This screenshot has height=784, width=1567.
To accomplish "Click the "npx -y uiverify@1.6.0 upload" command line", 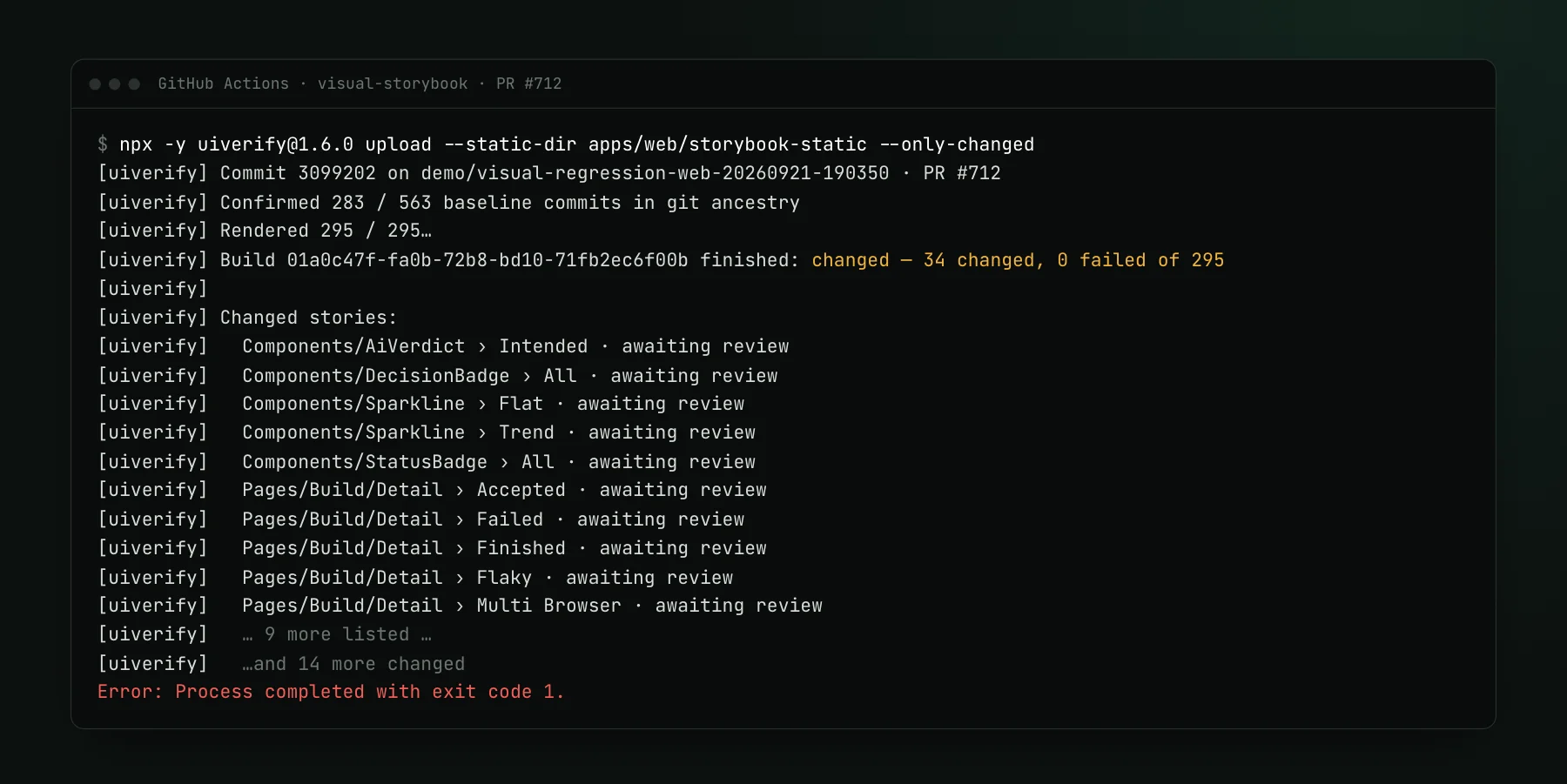I will pyautogui.click(x=566, y=144).
